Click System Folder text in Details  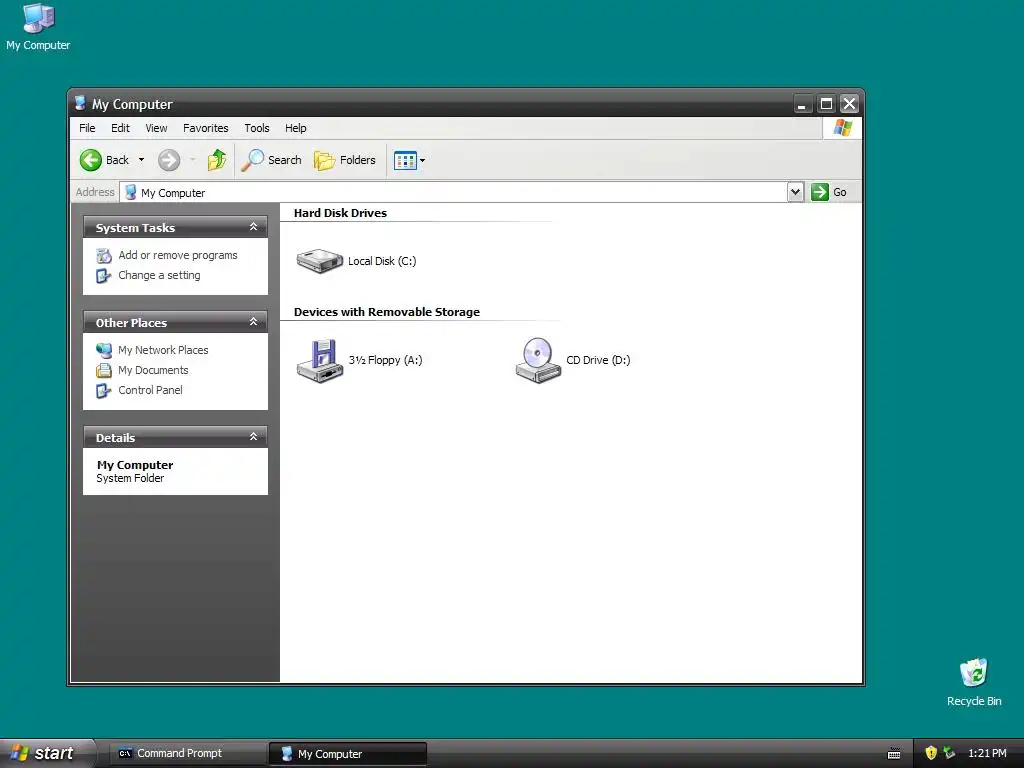pos(130,478)
